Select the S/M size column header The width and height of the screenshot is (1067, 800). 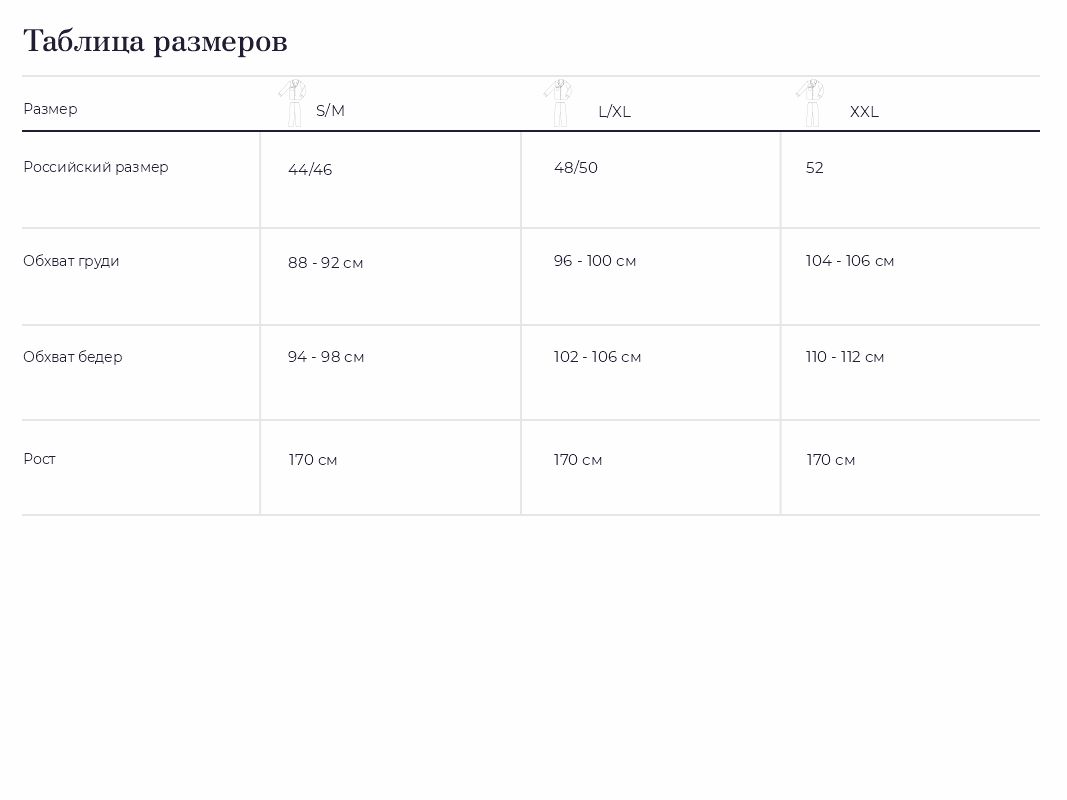pyautogui.click(x=330, y=111)
